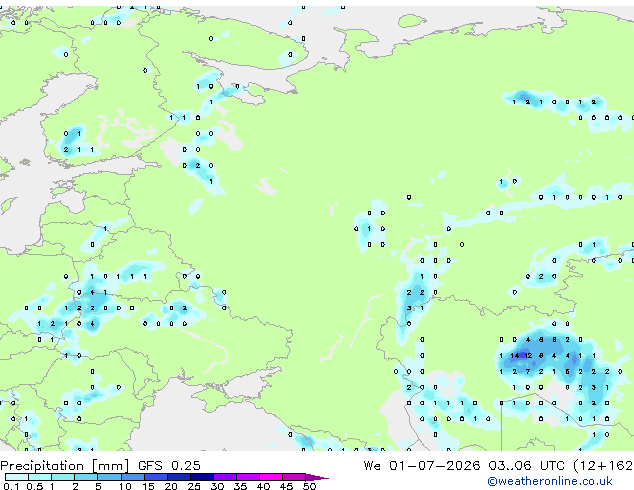The height and width of the screenshot is (490, 634).
Task: Click the 5–10 mm legend color box
Action: [x=109, y=477]
